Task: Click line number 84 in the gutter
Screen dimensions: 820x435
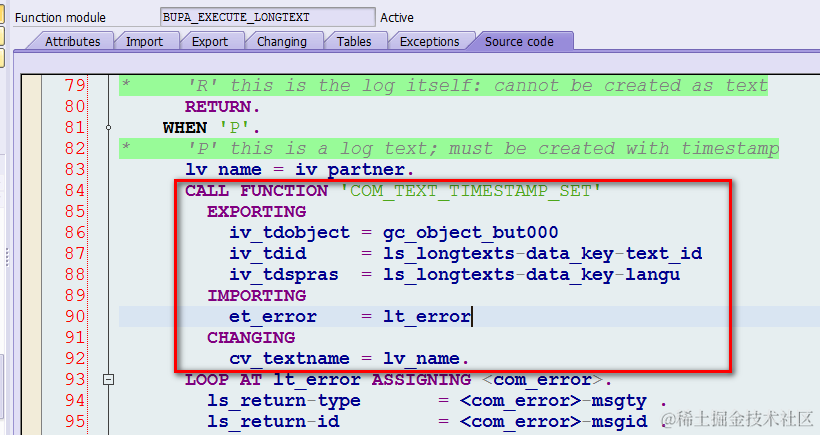Action: (75, 190)
